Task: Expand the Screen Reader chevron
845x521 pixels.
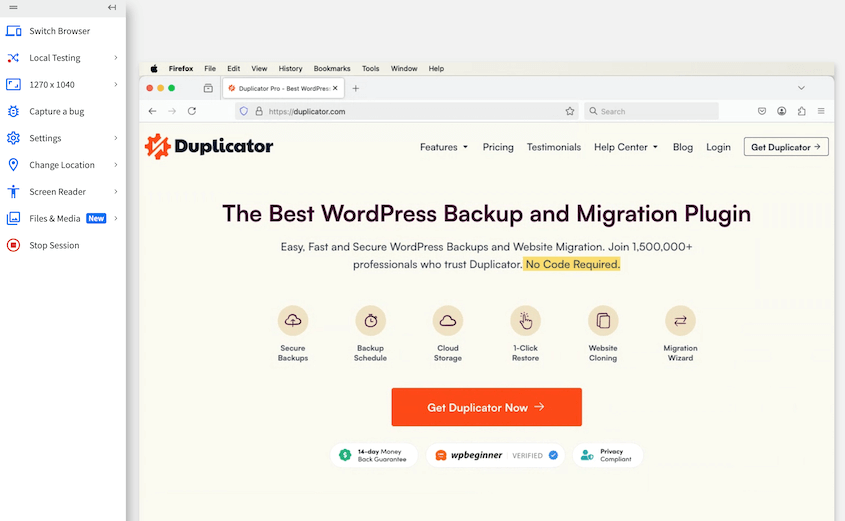Action: (116, 192)
